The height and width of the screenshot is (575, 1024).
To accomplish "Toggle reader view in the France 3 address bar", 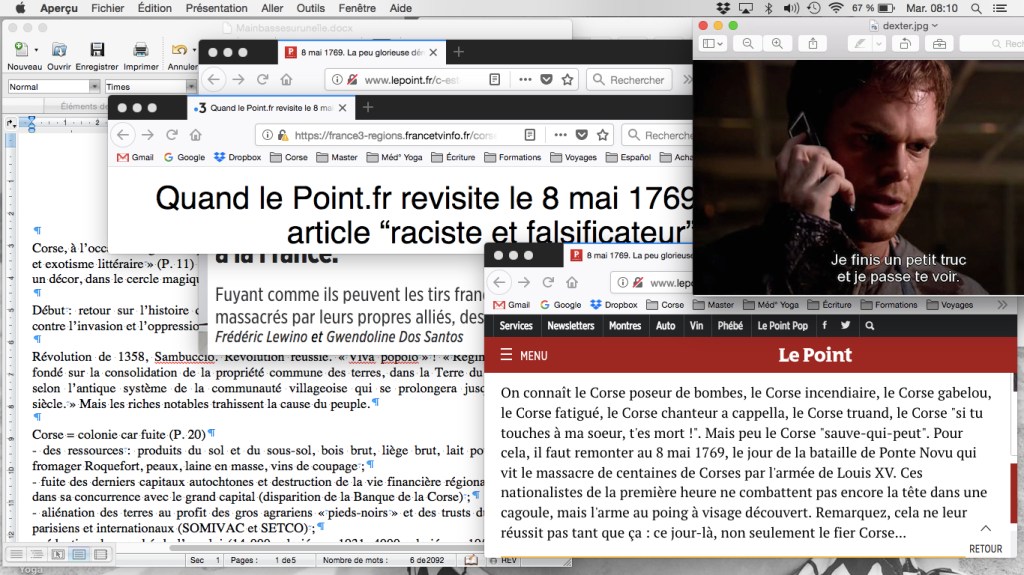I will (x=531, y=135).
